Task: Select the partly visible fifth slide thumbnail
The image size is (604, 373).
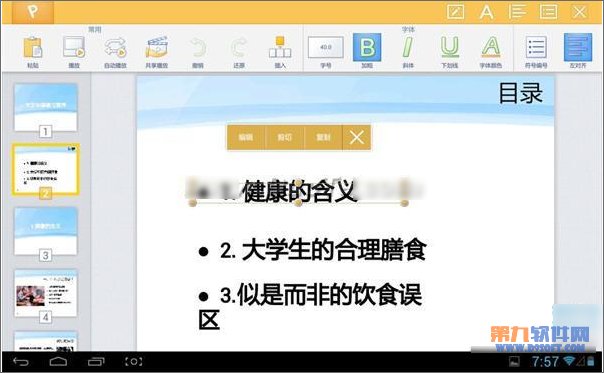Action: tap(46, 341)
